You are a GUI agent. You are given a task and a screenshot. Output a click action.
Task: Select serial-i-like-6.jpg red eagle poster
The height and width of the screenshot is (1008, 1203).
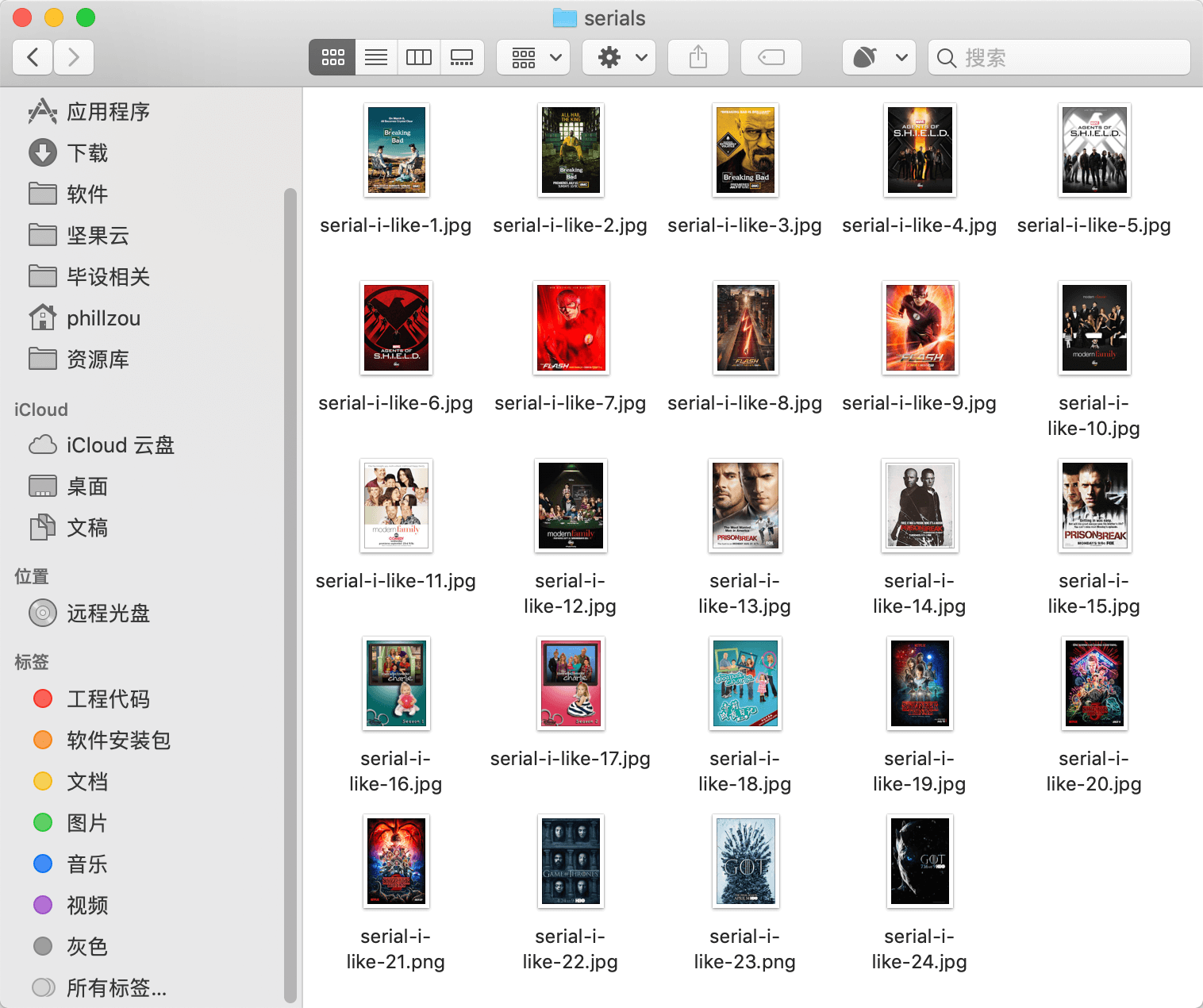[x=396, y=328]
